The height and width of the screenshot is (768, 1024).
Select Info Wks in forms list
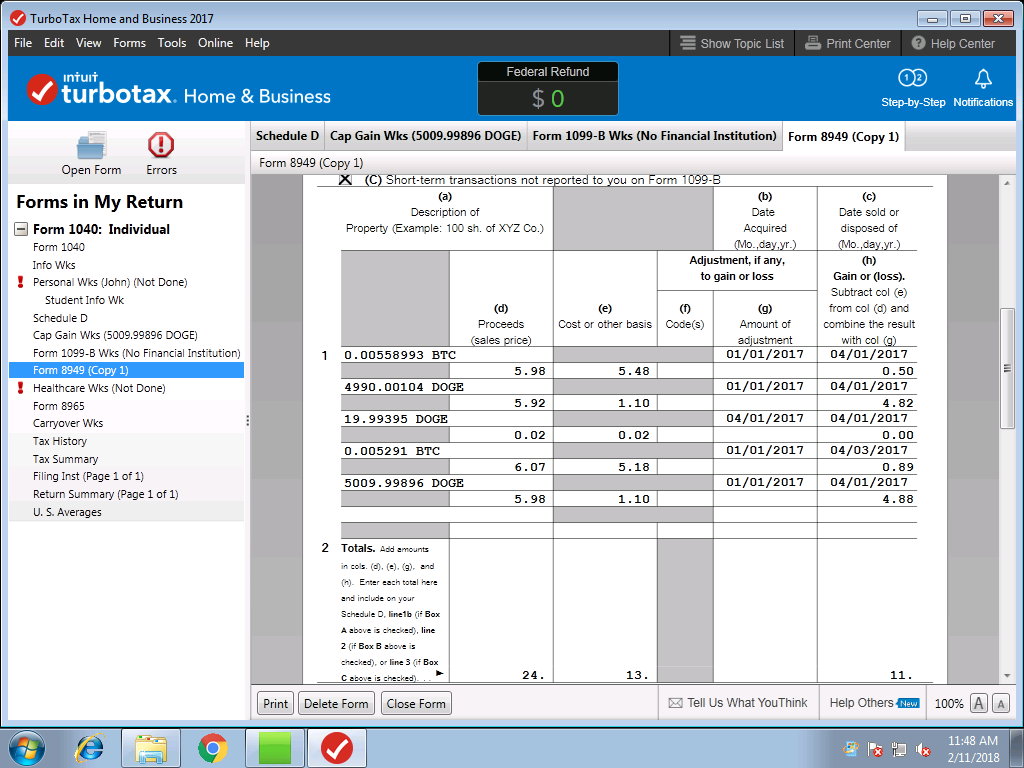point(54,264)
